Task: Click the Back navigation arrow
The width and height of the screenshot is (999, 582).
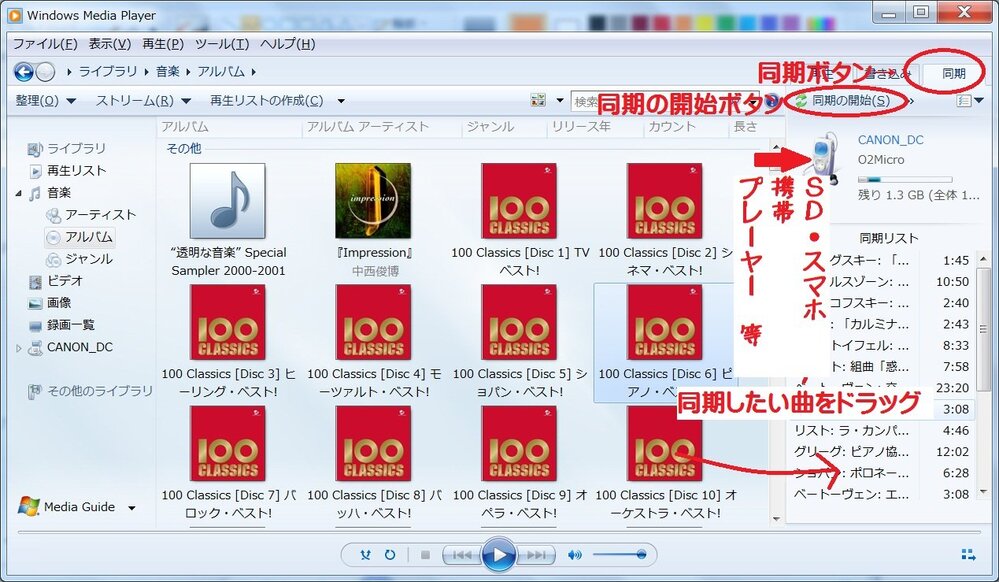Action: [24, 72]
